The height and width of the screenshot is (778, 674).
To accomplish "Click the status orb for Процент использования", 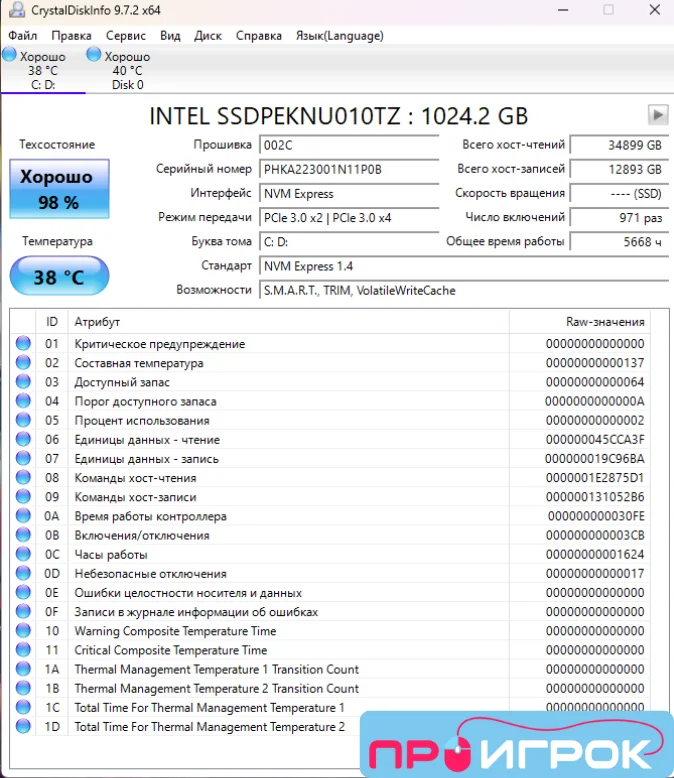I will coord(23,420).
